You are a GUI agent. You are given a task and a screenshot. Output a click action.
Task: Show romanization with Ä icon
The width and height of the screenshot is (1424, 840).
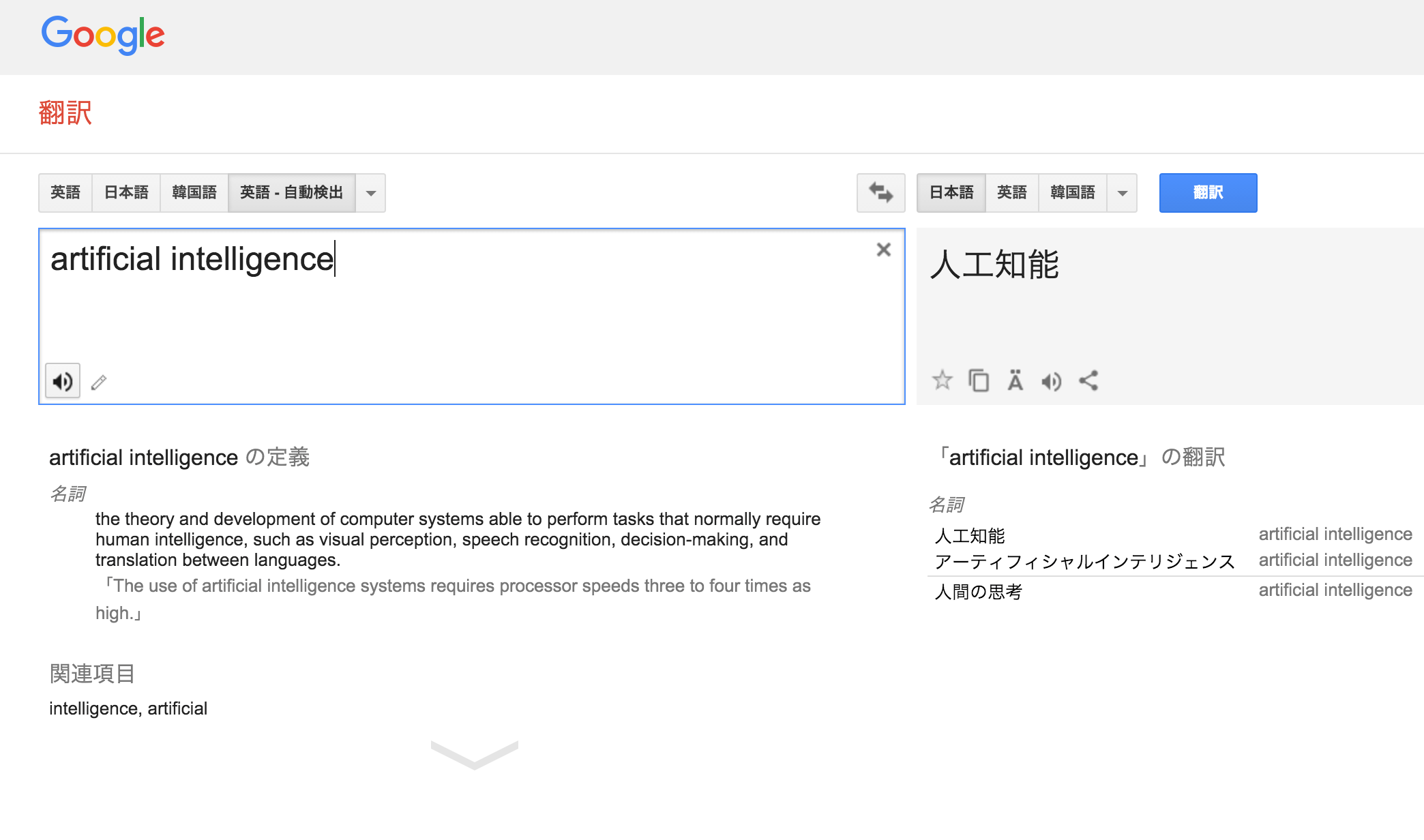click(1015, 380)
